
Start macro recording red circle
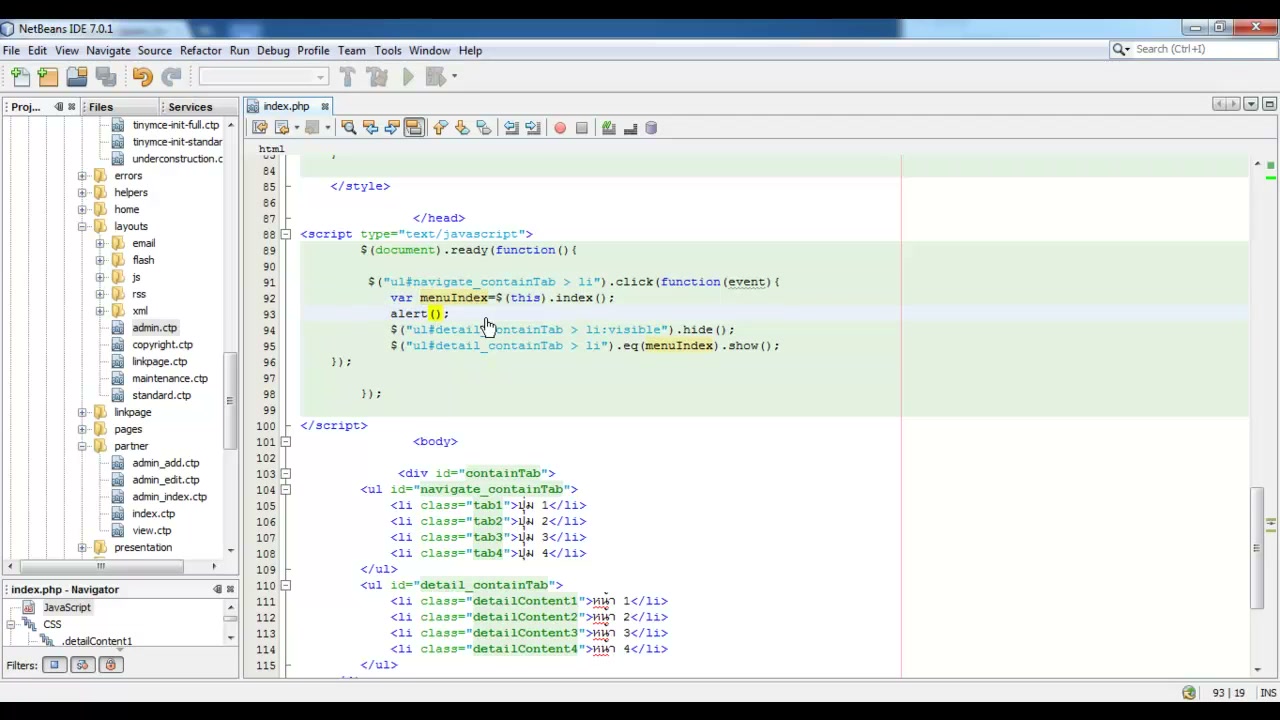pyautogui.click(x=560, y=128)
